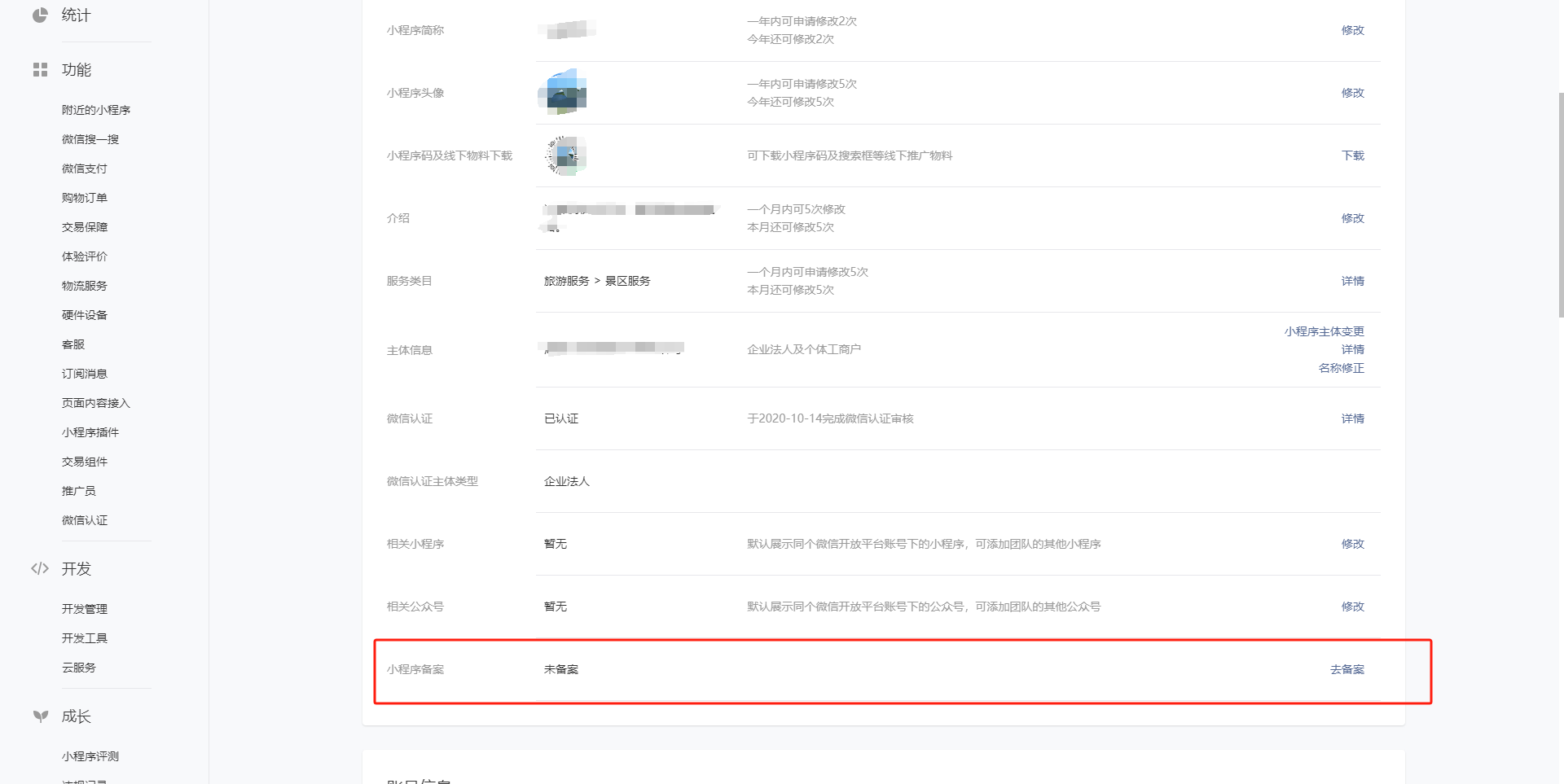The width and height of the screenshot is (1564, 784).
Task: Click 下载 for mini program code materials
Action: click(1352, 155)
